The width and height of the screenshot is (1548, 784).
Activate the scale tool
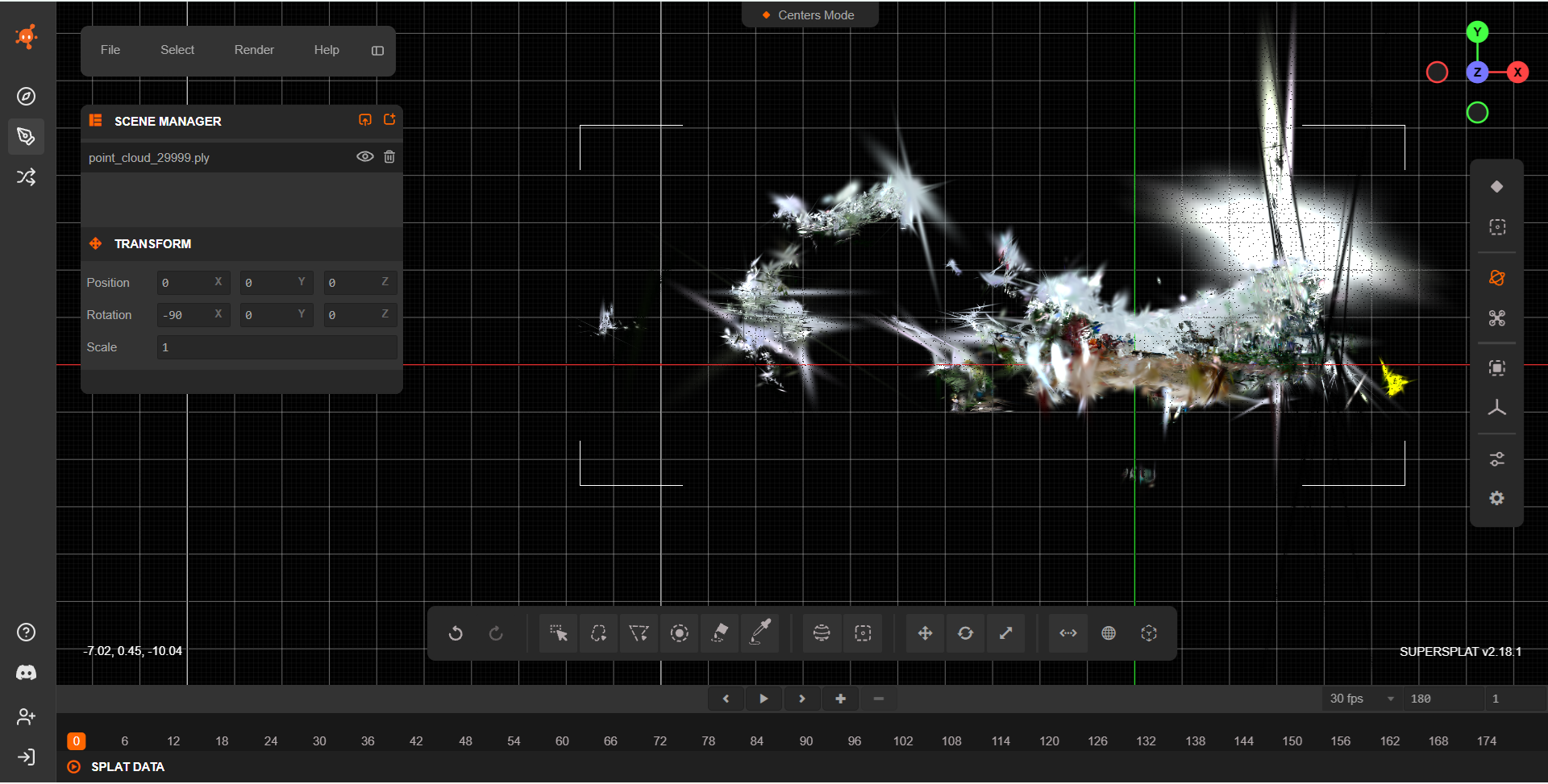tap(1005, 633)
